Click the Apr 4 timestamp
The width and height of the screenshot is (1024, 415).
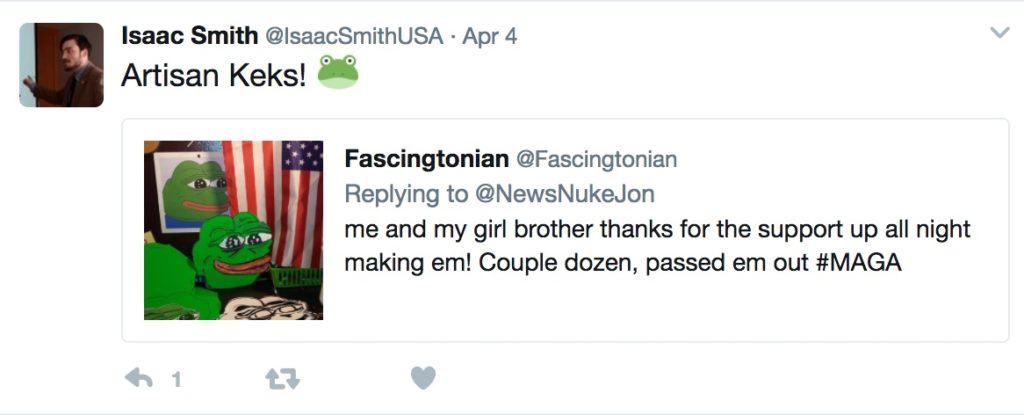tap(489, 36)
